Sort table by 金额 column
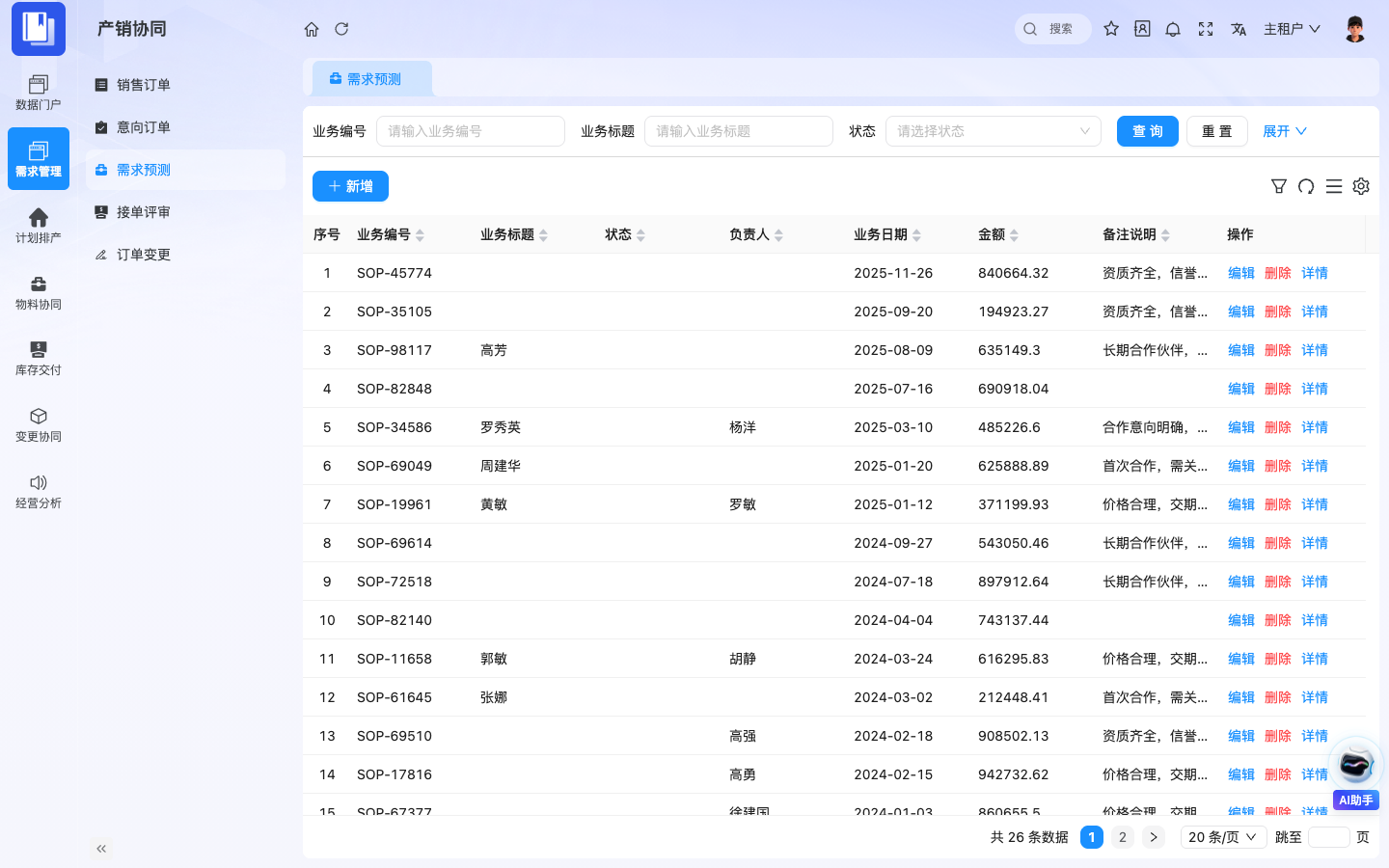 [998, 234]
